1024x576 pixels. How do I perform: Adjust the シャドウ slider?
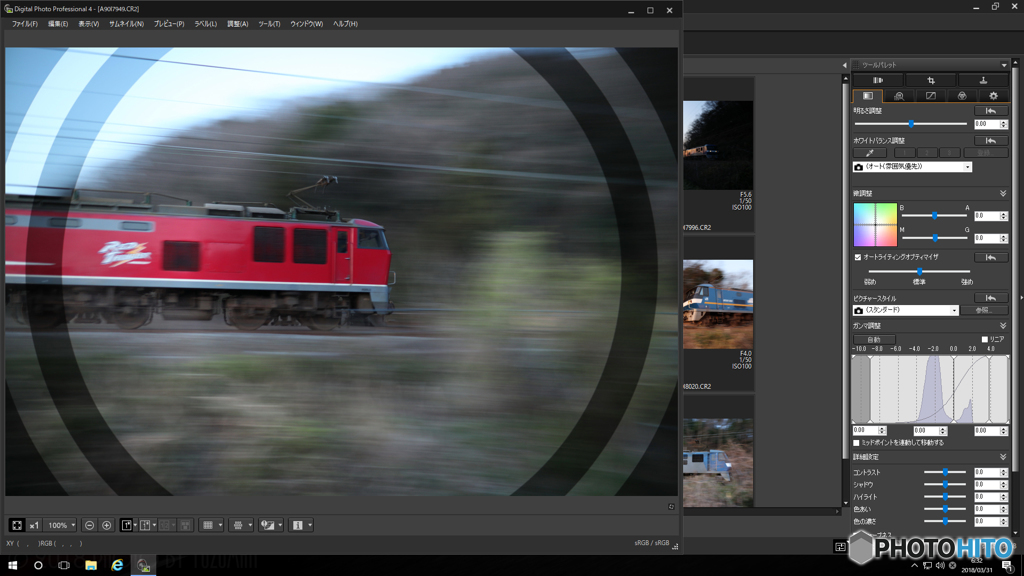pyautogui.click(x=945, y=485)
